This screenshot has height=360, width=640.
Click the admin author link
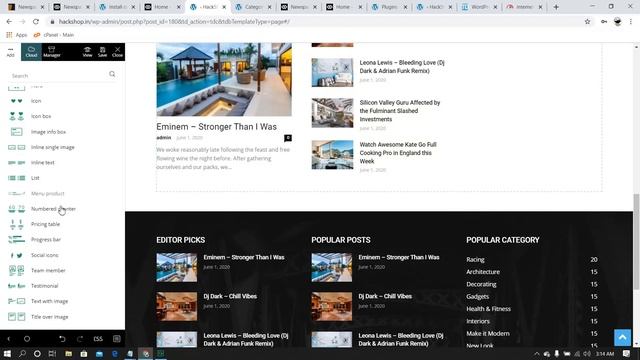click(x=164, y=138)
